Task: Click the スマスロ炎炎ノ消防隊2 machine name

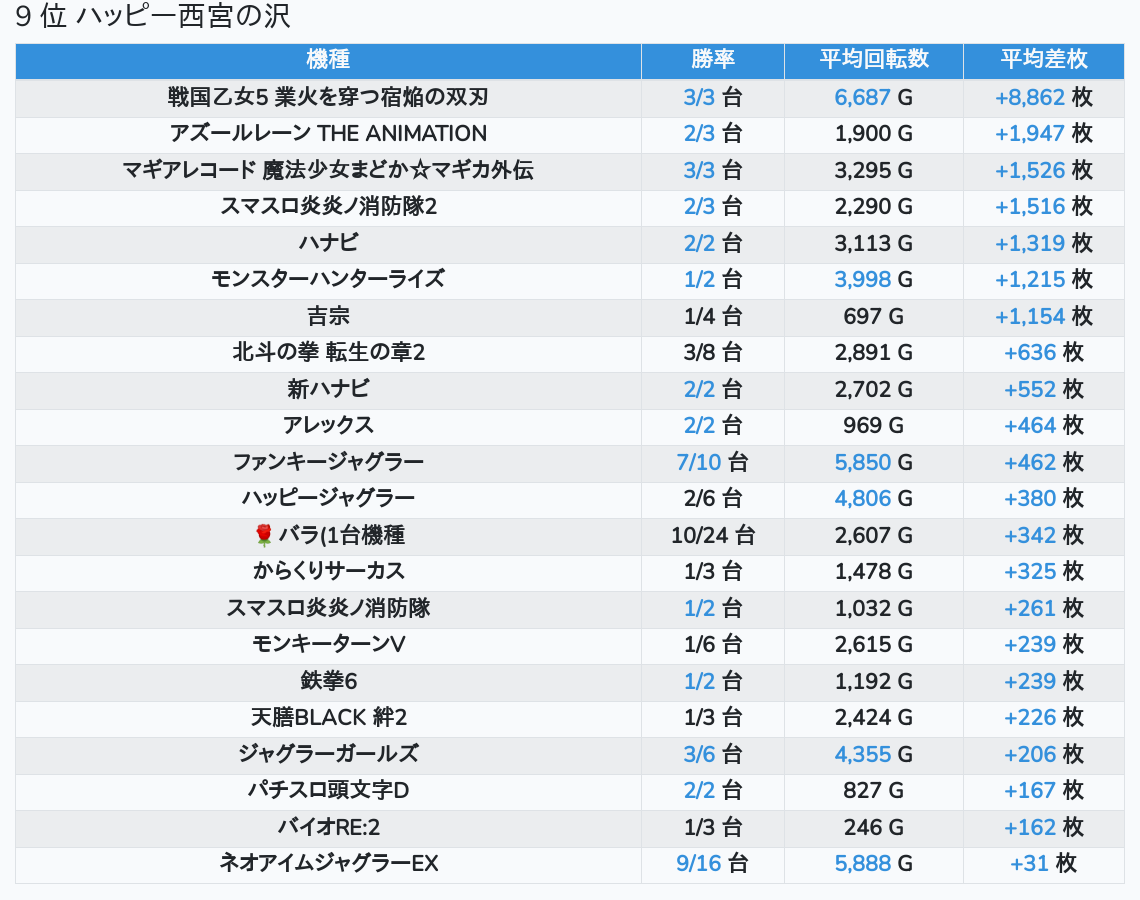Action: coord(328,206)
